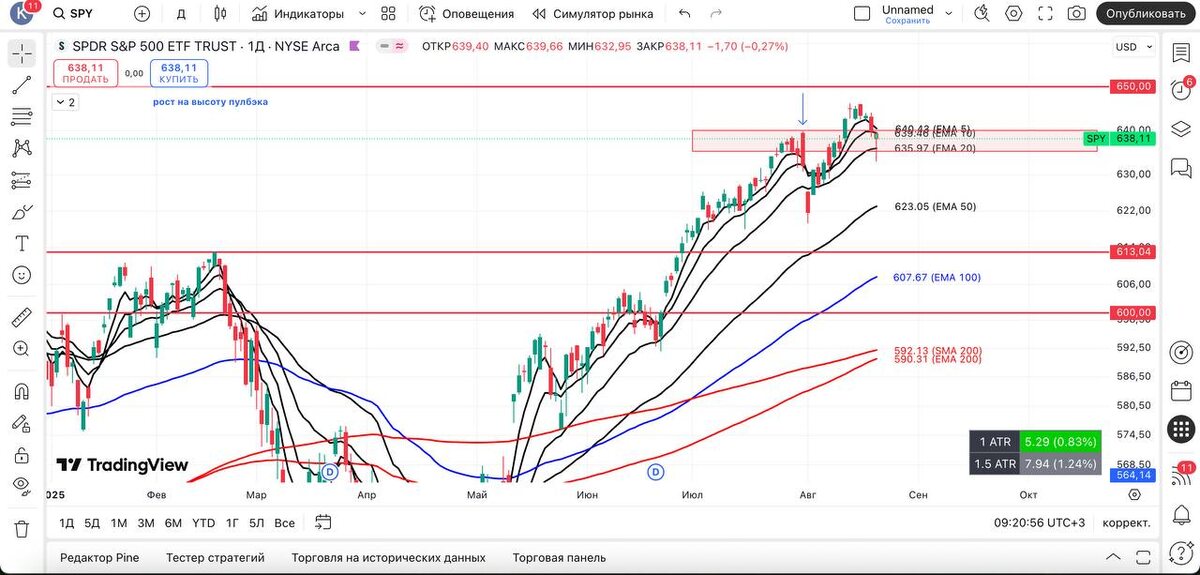This screenshot has width=1200, height=575.
Task: Toggle stay in drawing mode
Action: click(x=21, y=423)
